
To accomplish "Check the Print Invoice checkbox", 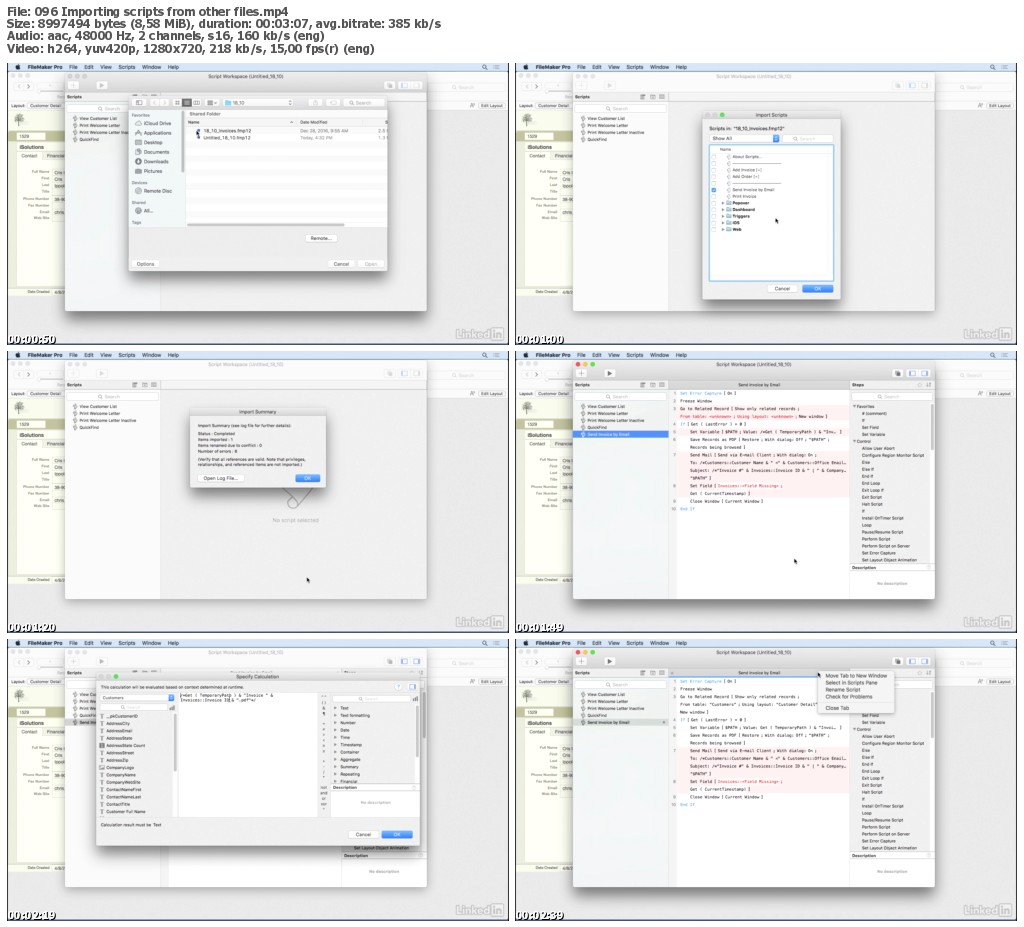I will coord(713,196).
